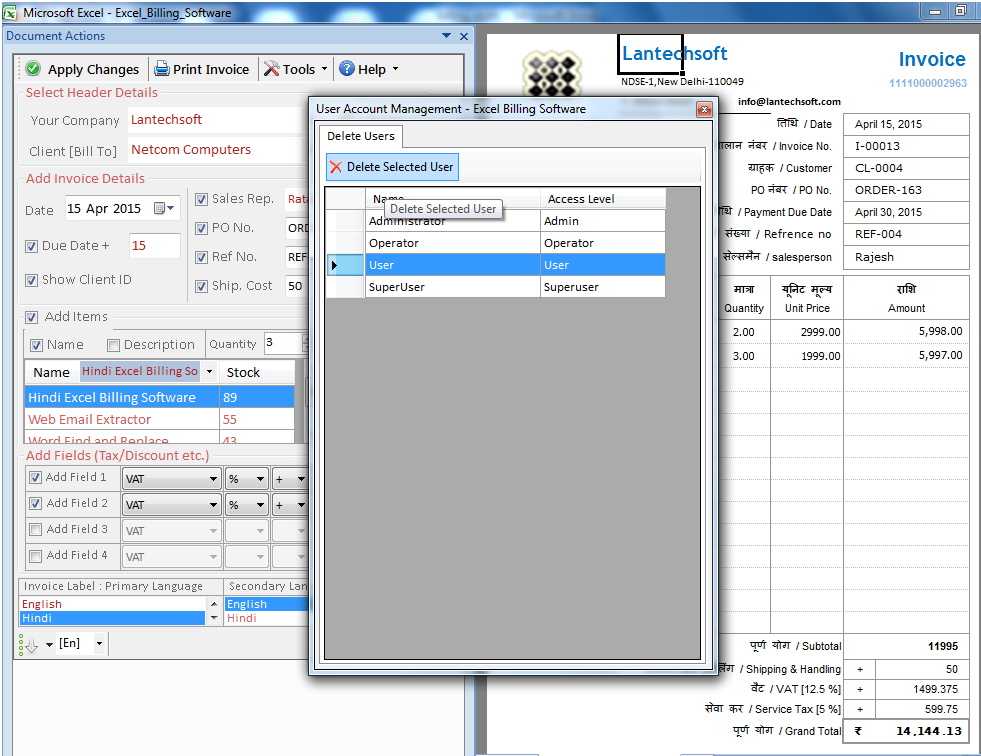Enable the Add Field 3 checkbox
Image resolution: width=981 pixels, height=756 pixels.
(36, 529)
